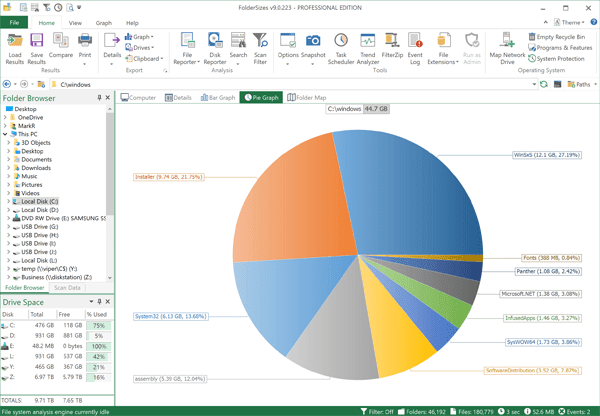Launch the Disk Reporter
Screen dimensions: 600x416
tap(215, 48)
